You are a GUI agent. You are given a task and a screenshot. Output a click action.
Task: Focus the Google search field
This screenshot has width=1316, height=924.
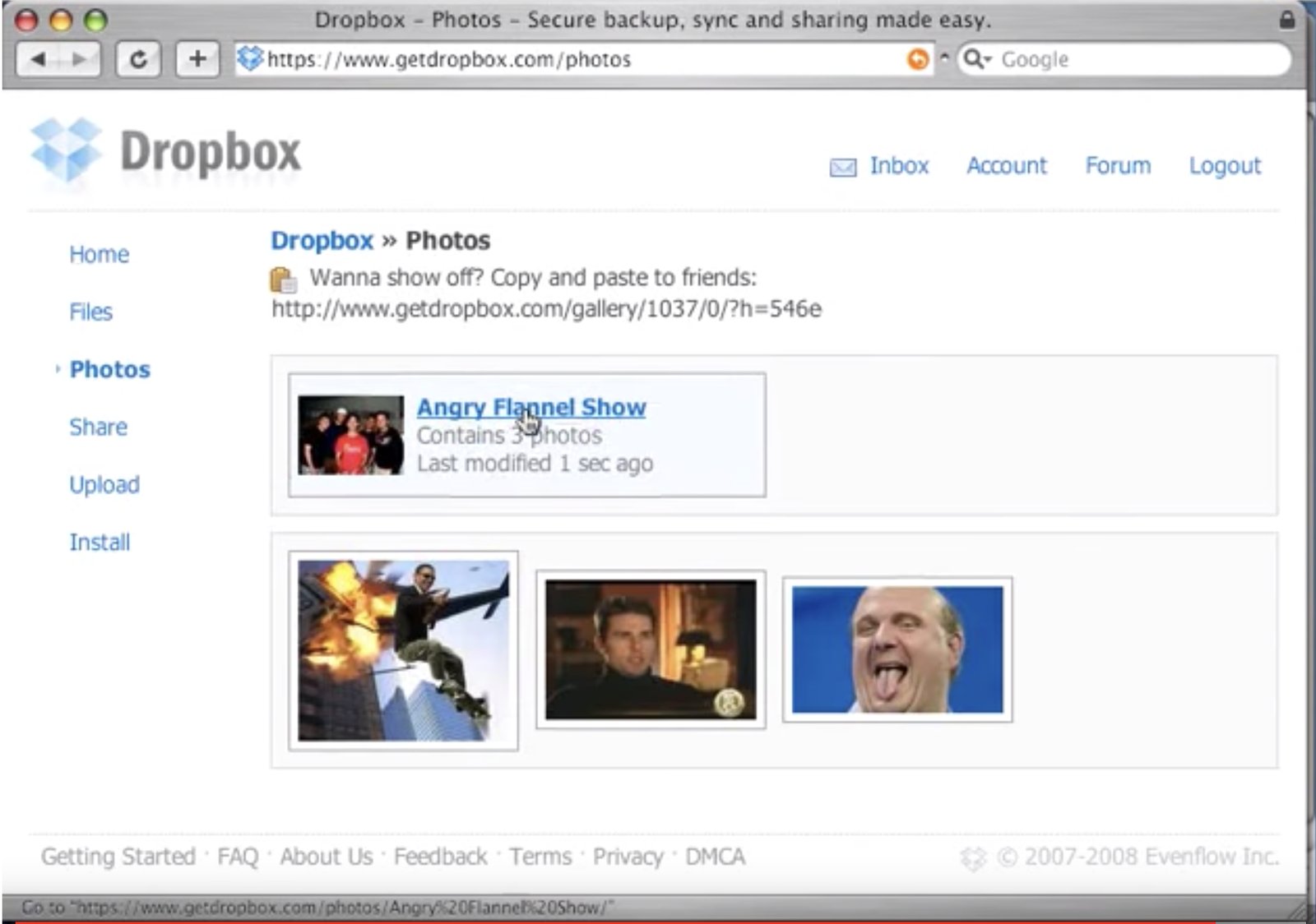click(1124, 59)
